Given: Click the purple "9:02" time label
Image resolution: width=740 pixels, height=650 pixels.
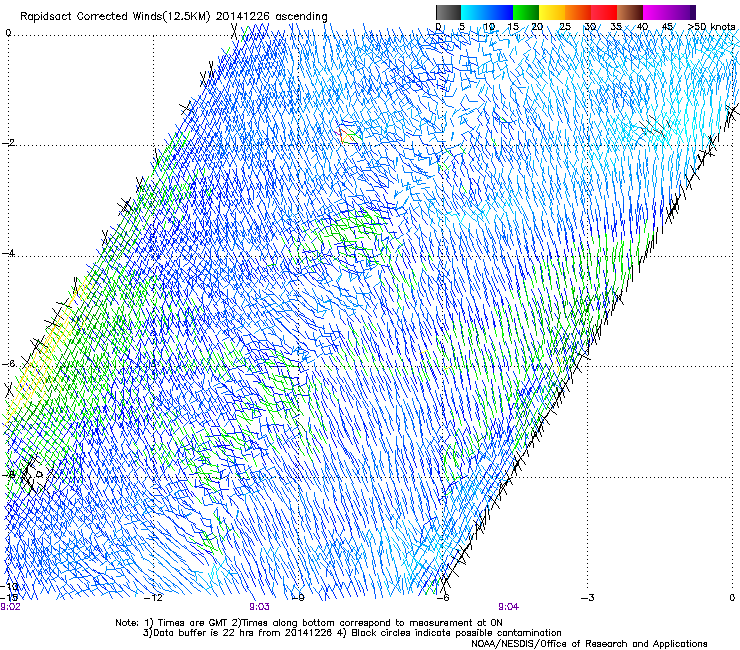Looking at the screenshot, I should click(x=10, y=607).
